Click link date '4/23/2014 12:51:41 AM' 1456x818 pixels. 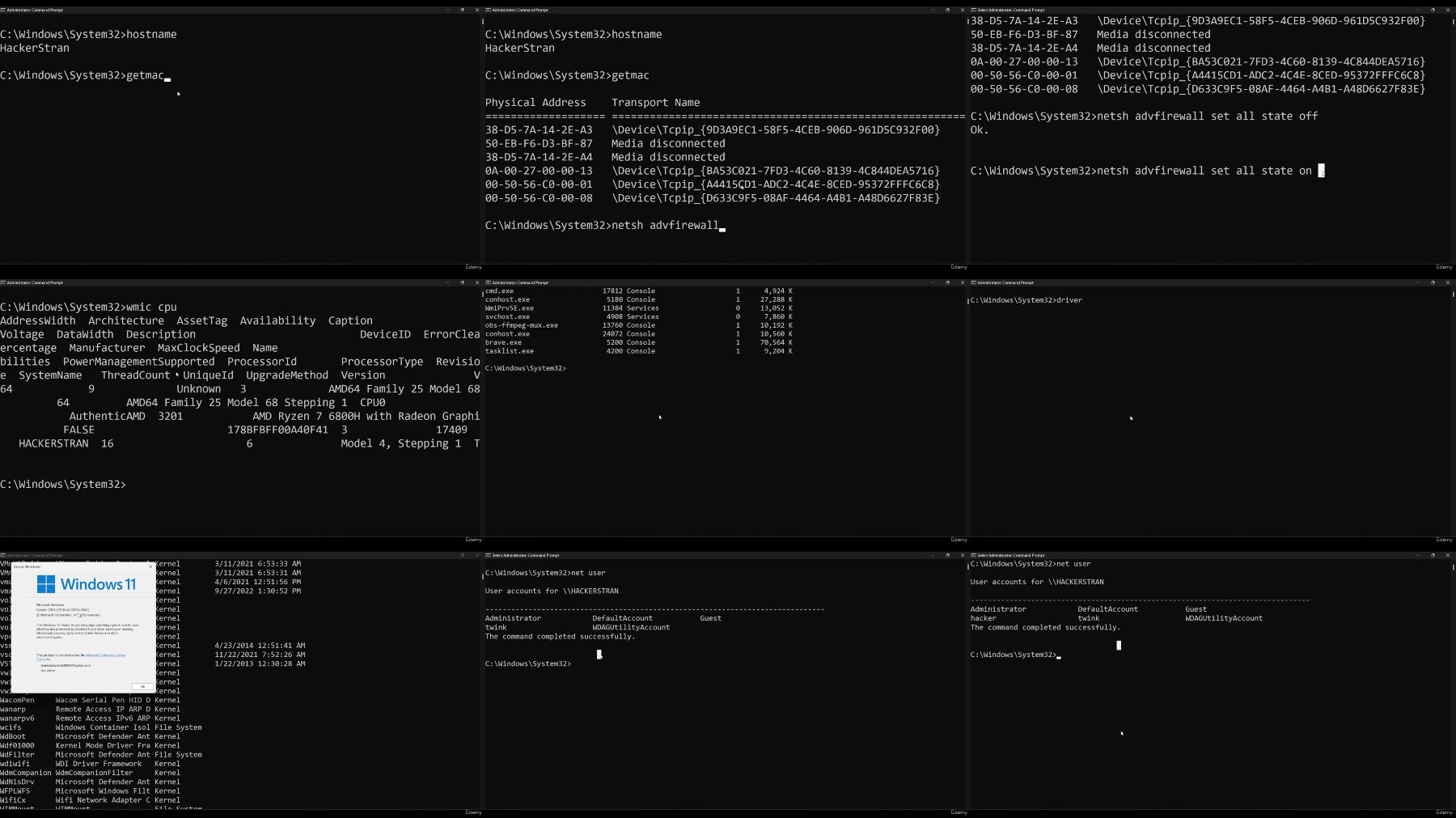pos(260,646)
